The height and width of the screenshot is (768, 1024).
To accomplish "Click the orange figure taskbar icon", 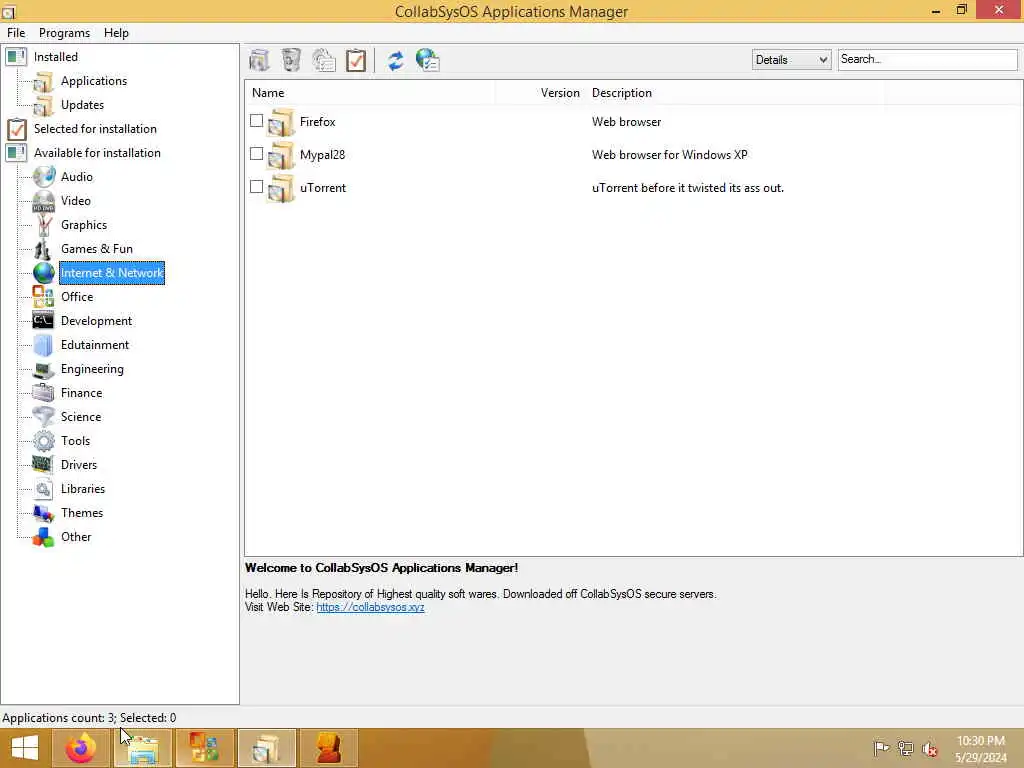I will tap(329, 748).
